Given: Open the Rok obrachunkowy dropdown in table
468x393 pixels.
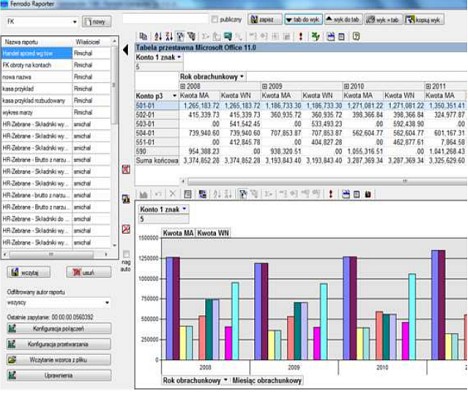Looking at the screenshot, I should (242, 77).
